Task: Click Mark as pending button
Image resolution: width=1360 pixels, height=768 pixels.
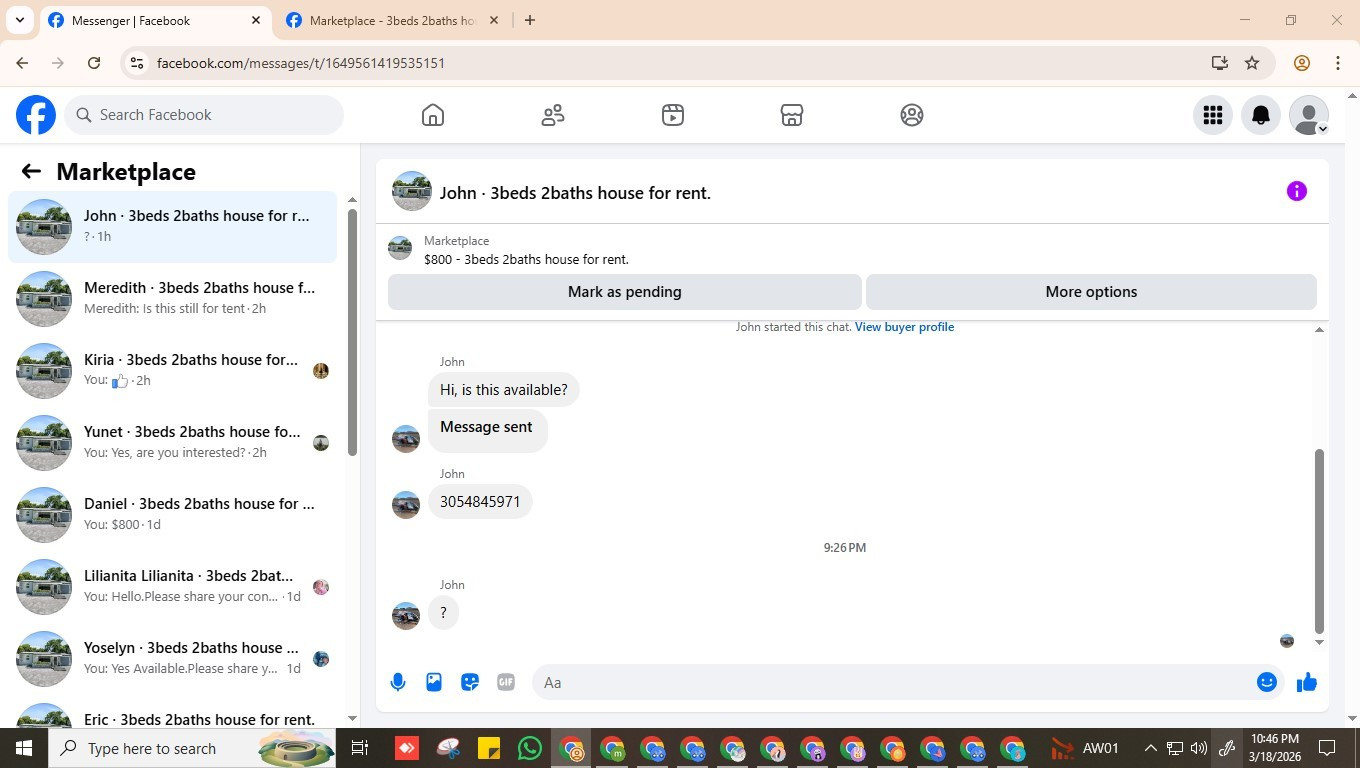Action: point(625,292)
